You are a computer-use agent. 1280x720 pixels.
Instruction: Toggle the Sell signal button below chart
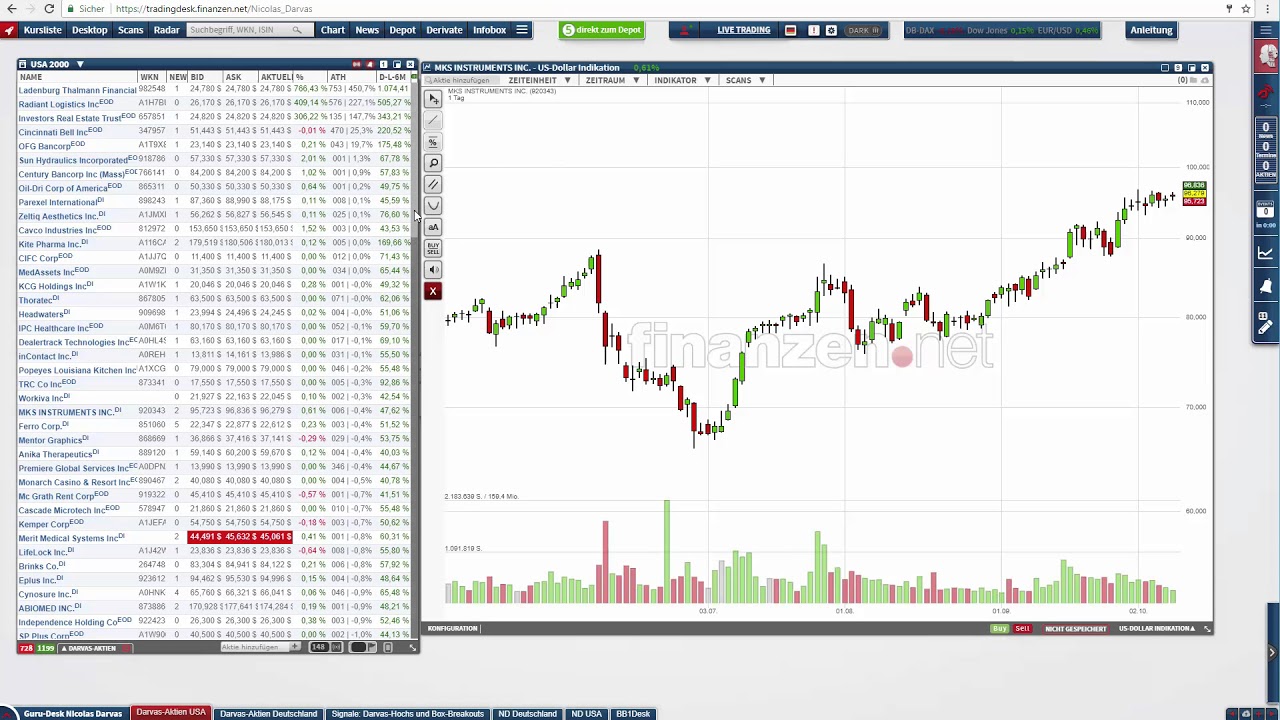coord(1022,628)
